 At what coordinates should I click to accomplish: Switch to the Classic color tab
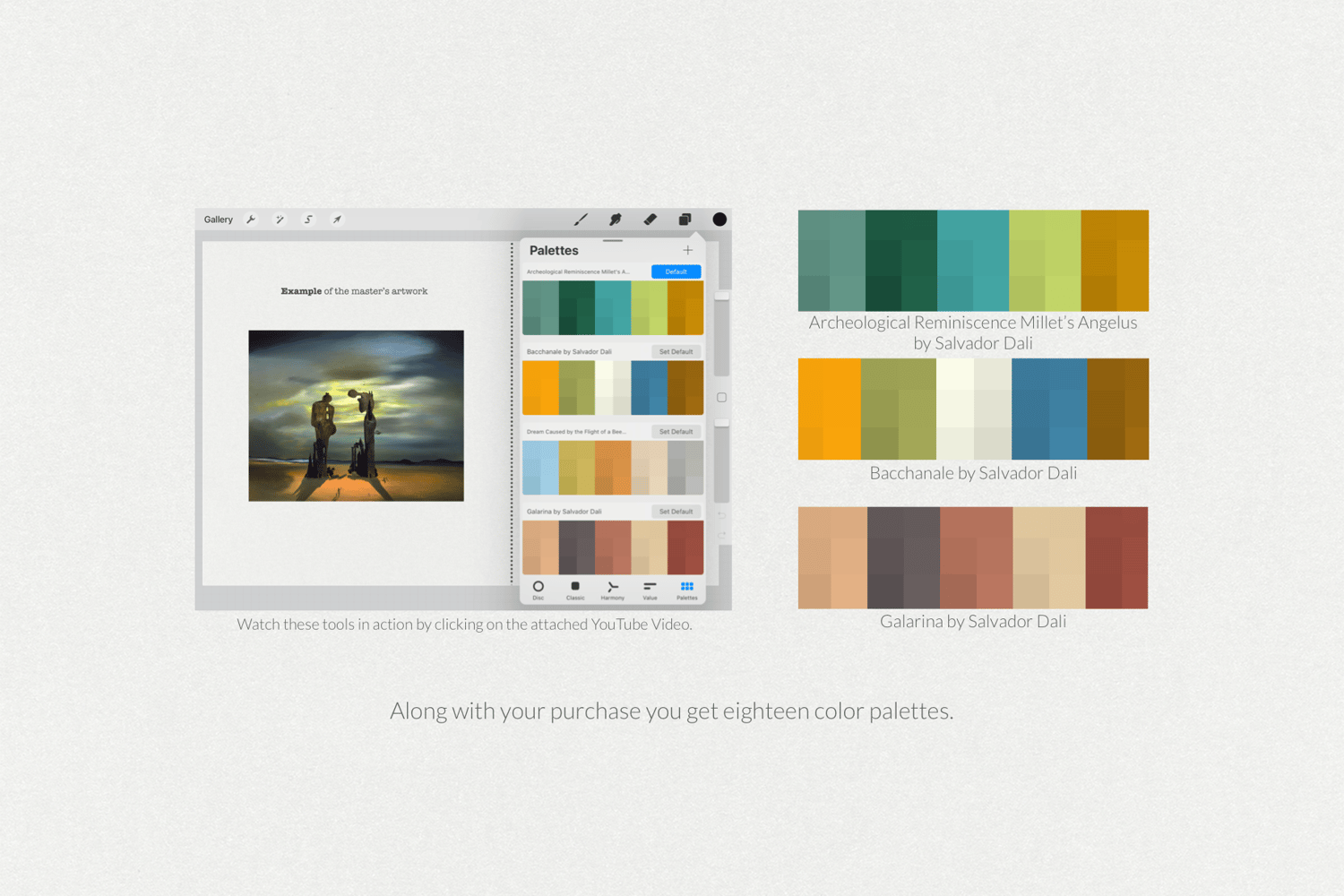[x=575, y=590]
